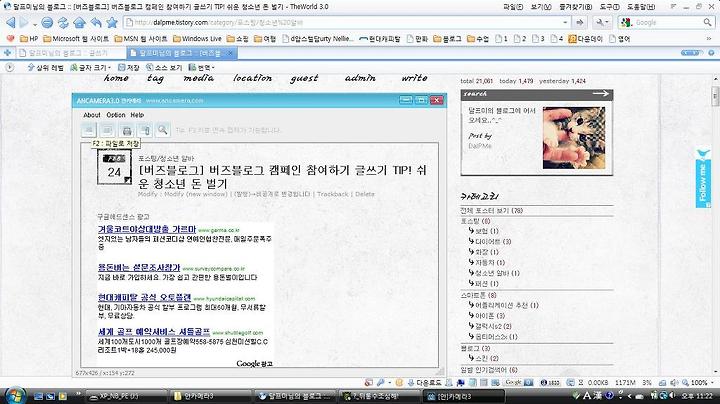
Task: Click the Trackback link under post title
Action: (x=332, y=194)
